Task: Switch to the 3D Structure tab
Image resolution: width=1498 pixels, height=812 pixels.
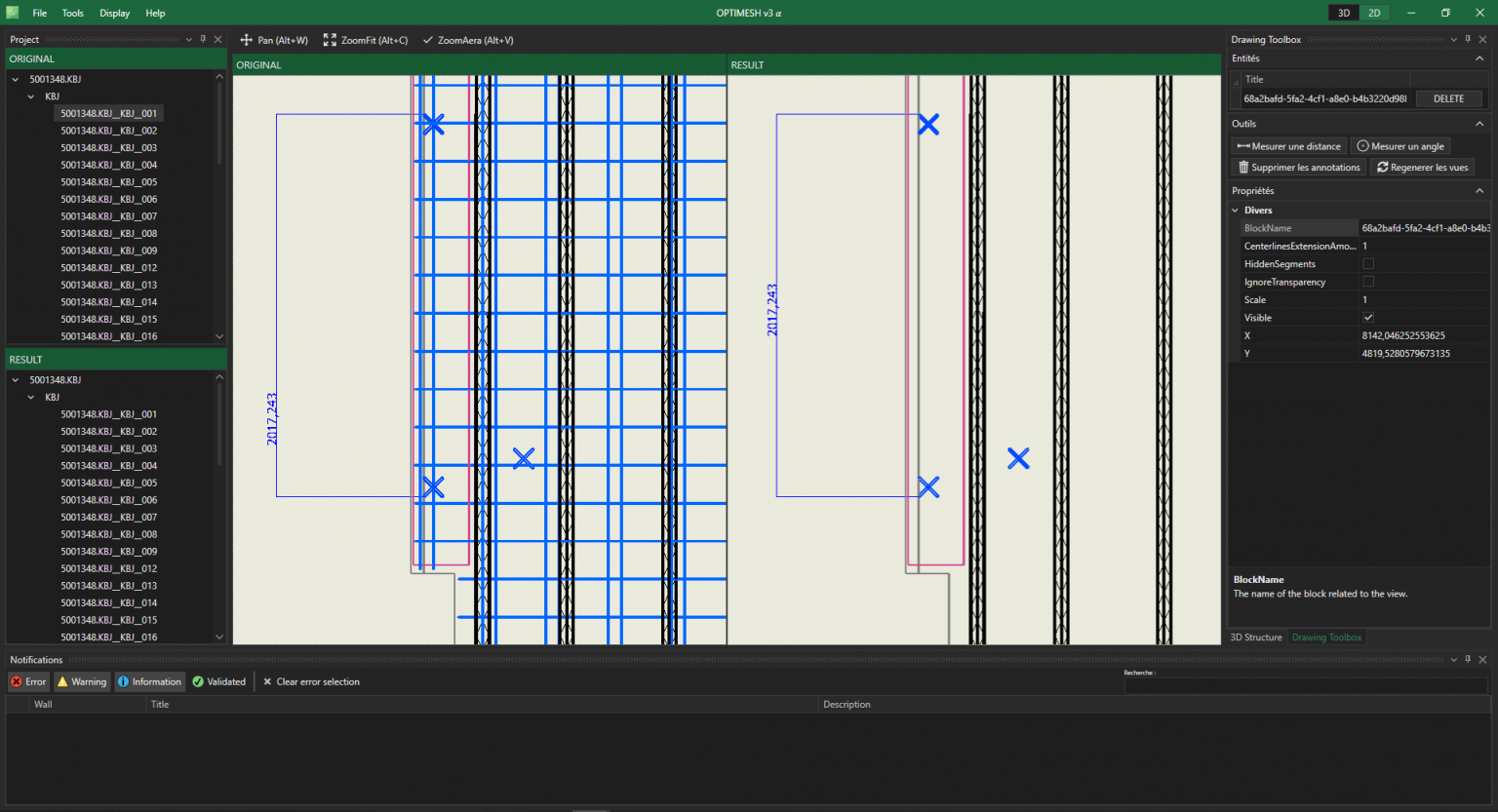Action: point(1256,638)
